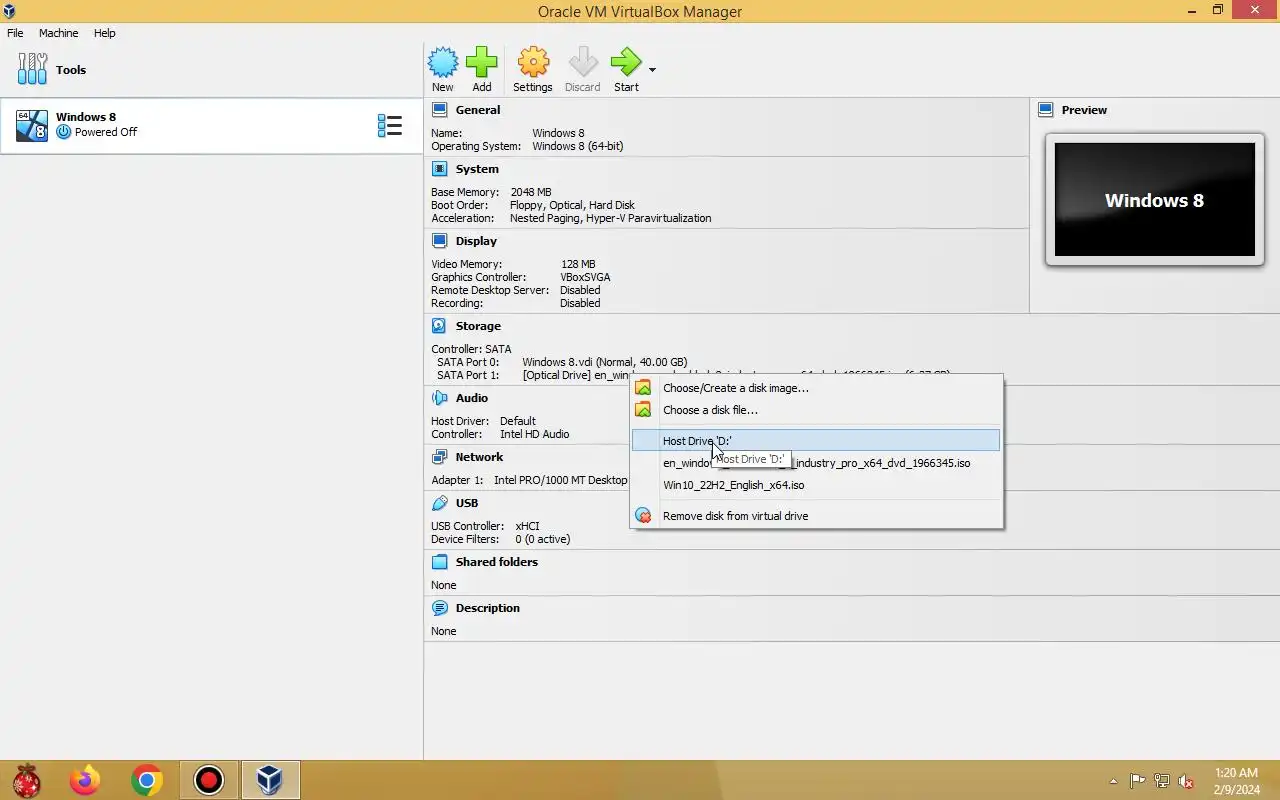Viewport: 1280px width, 800px height.
Task: Open the Machine menu
Action: click(x=58, y=33)
